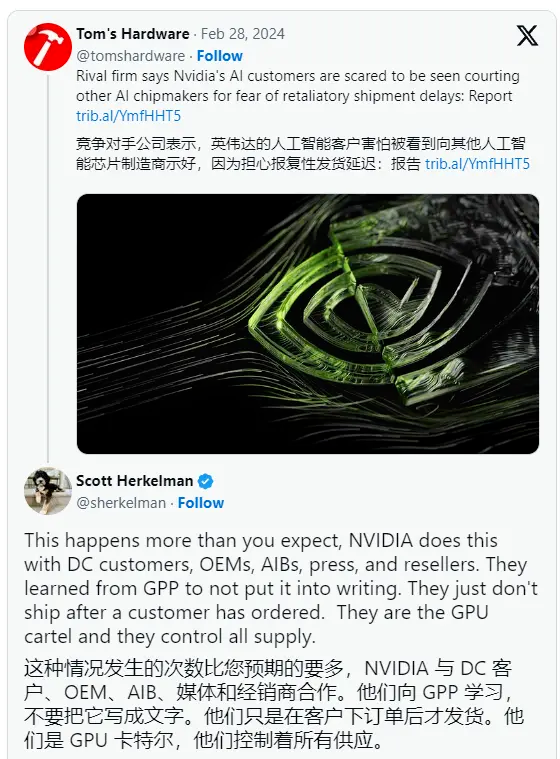This screenshot has width=560, height=759.
Task: Open the first trib.al/YmfHHT5 link
Action: (x=128, y=116)
